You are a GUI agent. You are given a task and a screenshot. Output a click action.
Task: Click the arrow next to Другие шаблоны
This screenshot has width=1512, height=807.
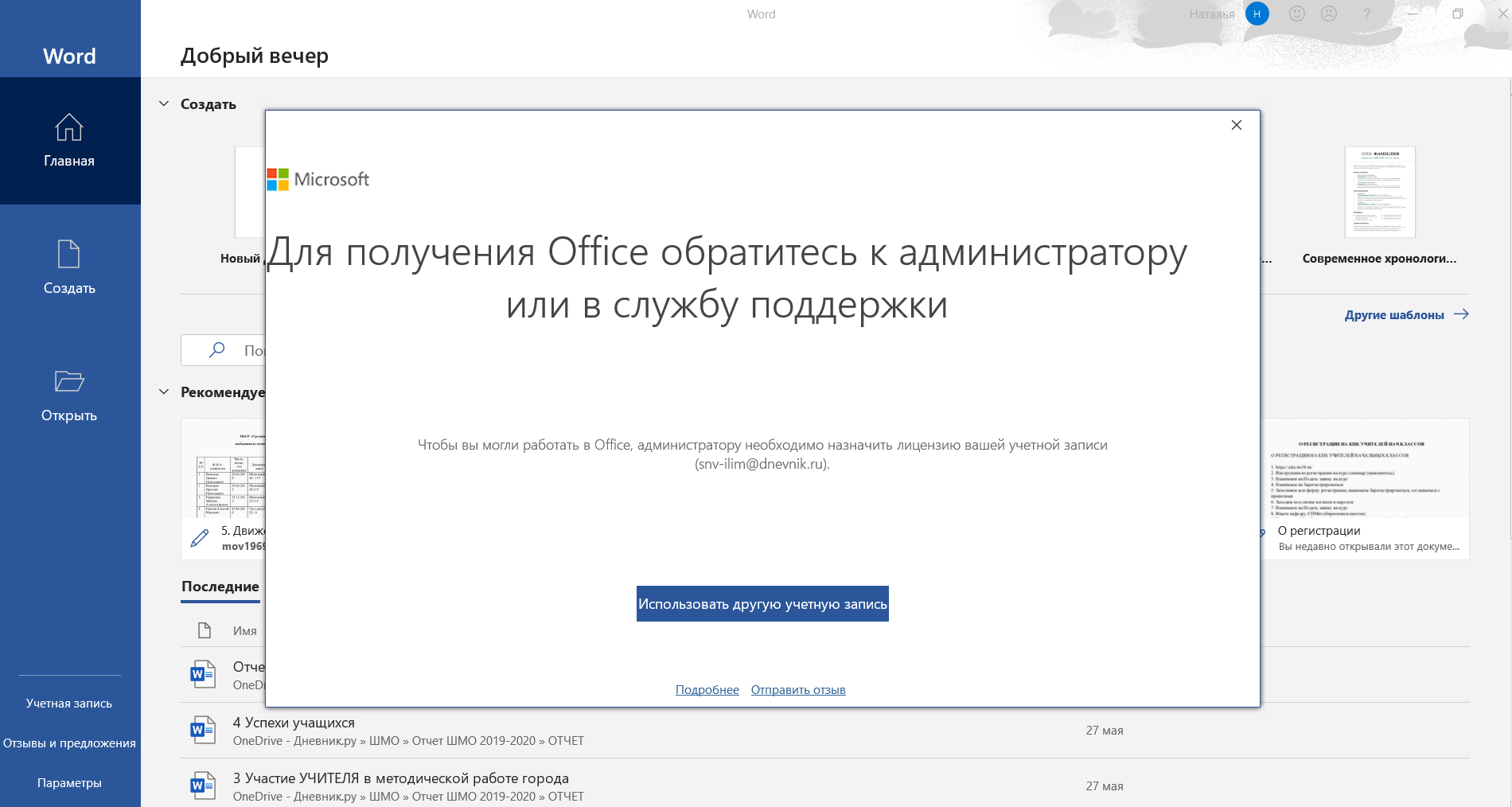1461,314
